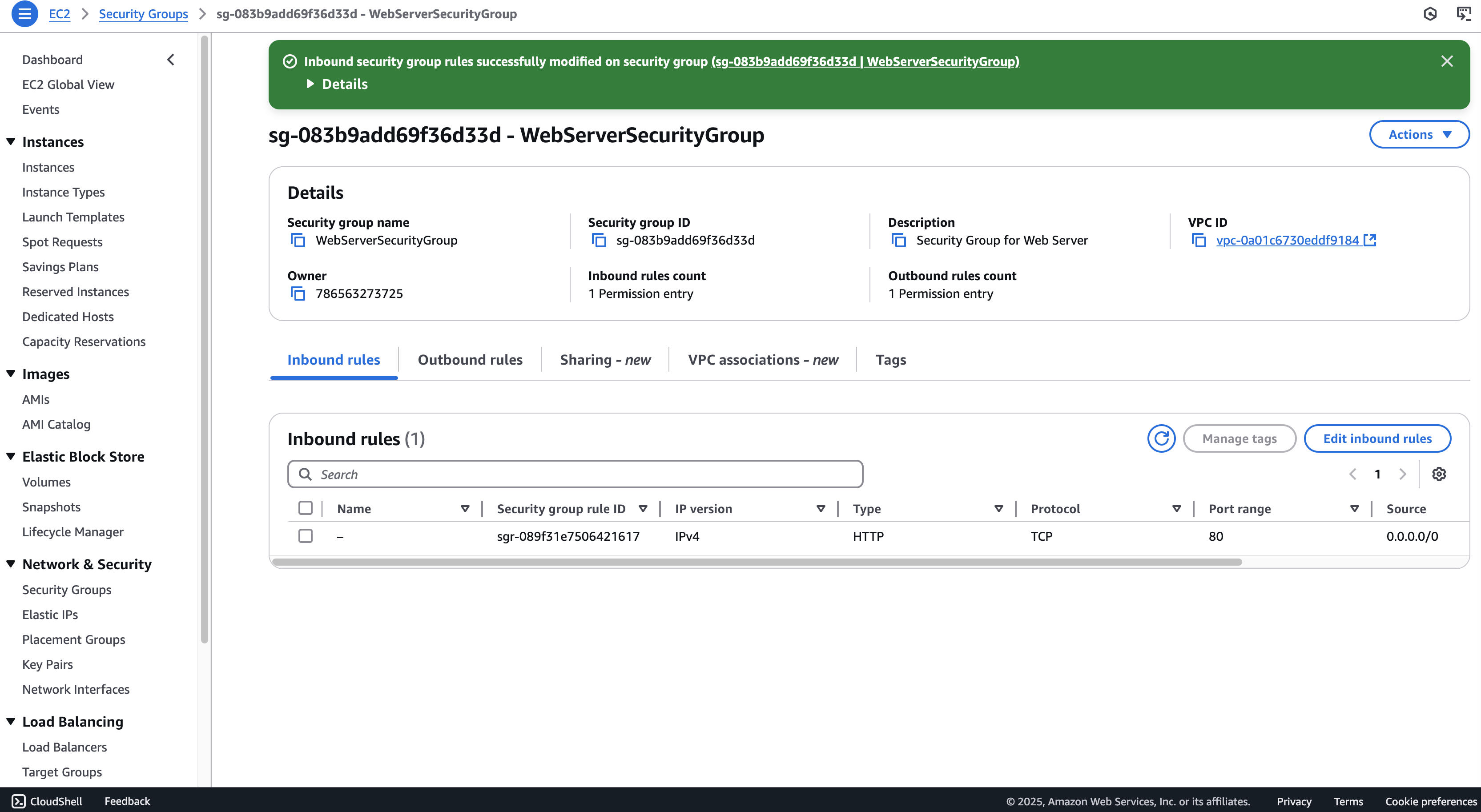Switch to the Inbound rules tab
The height and width of the screenshot is (812, 1481).
pos(334,360)
